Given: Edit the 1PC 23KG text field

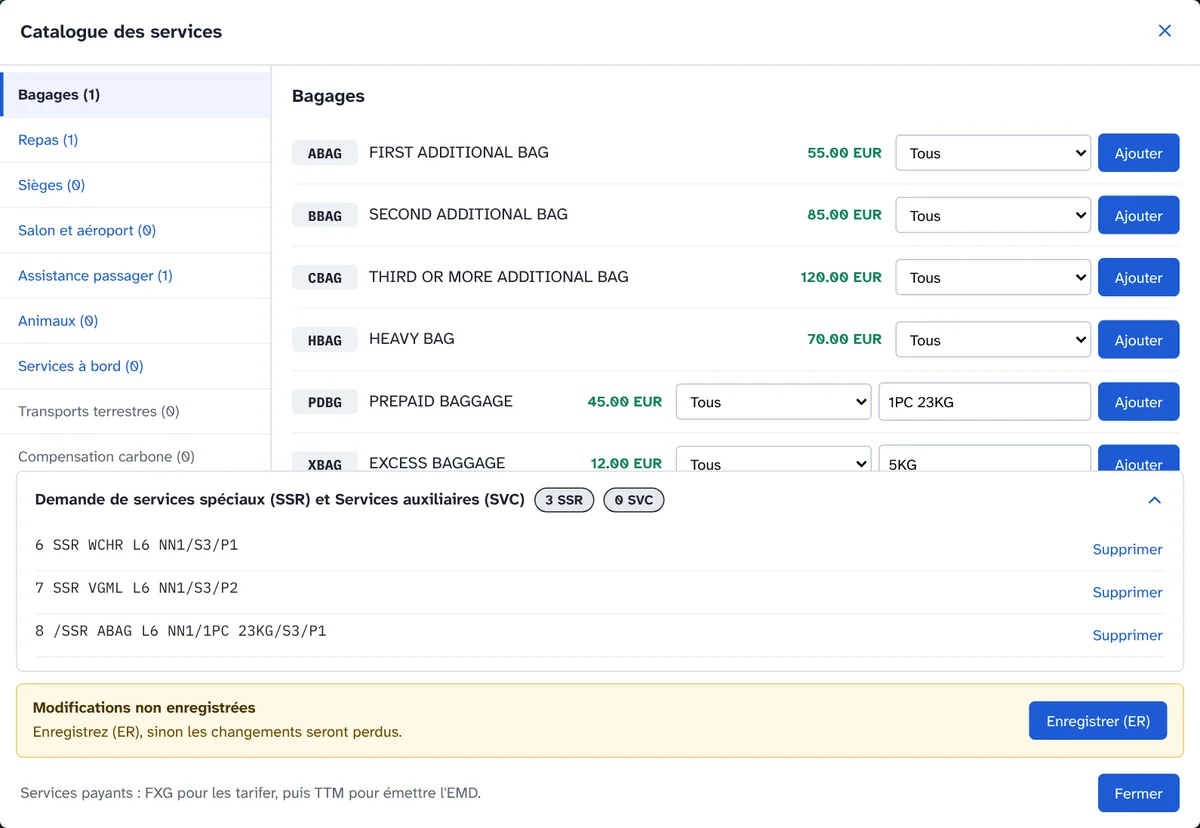Looking at the screenshot, I should [x=984, y=402].
